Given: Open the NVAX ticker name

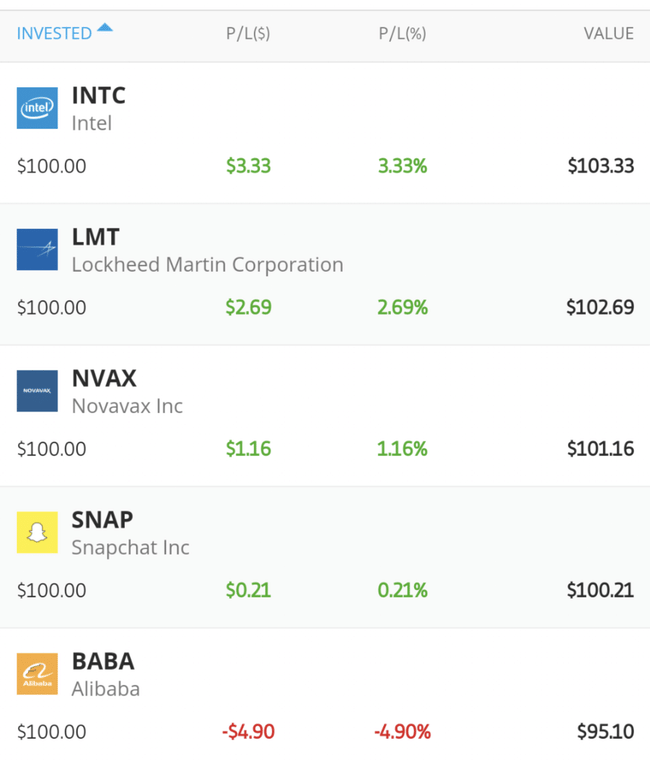Looking at the screenshot, I should pyautogui.click(x=104, y=379).
